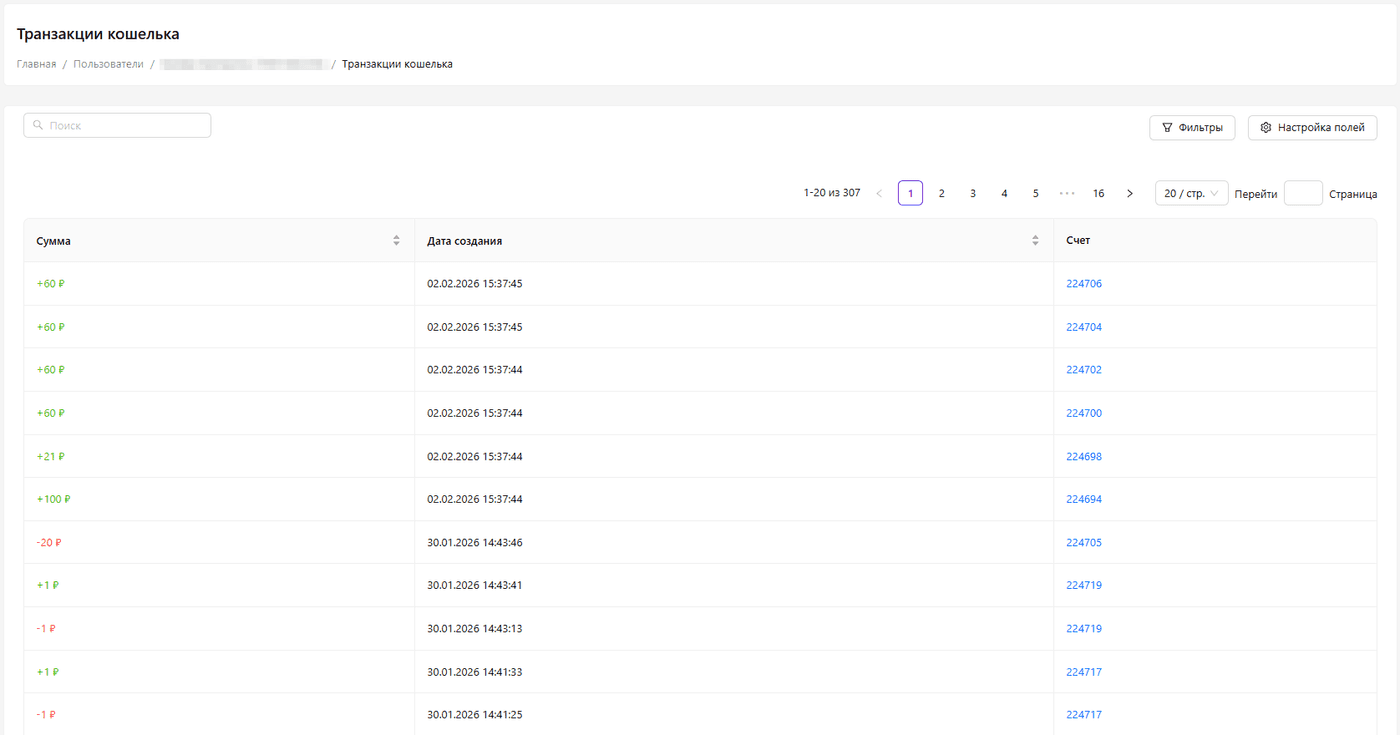
Task: Open the Главная breadcrumb link
Action: (x=36, y=64)
